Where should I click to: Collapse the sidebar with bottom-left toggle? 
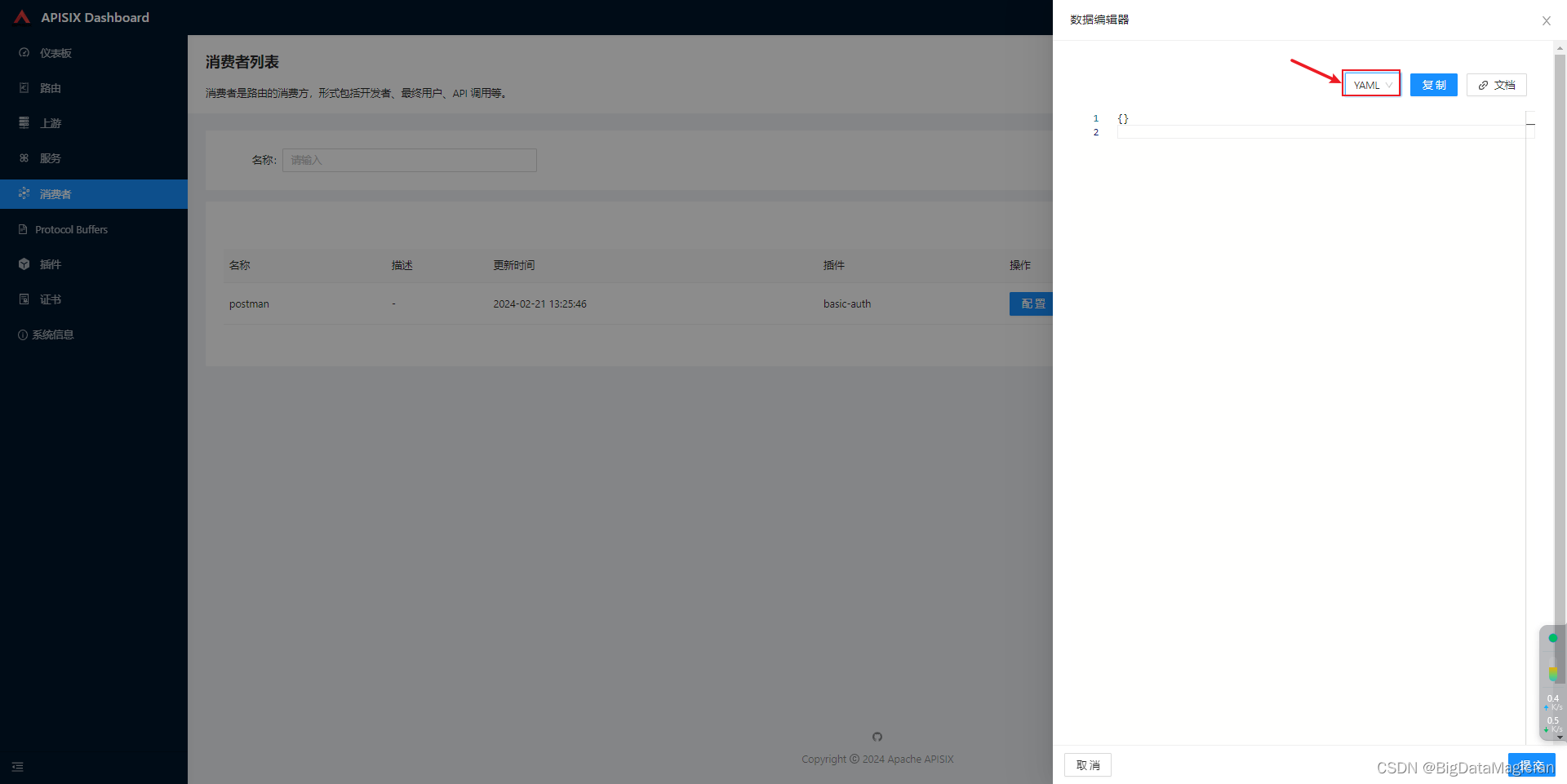tap(17, 767)
